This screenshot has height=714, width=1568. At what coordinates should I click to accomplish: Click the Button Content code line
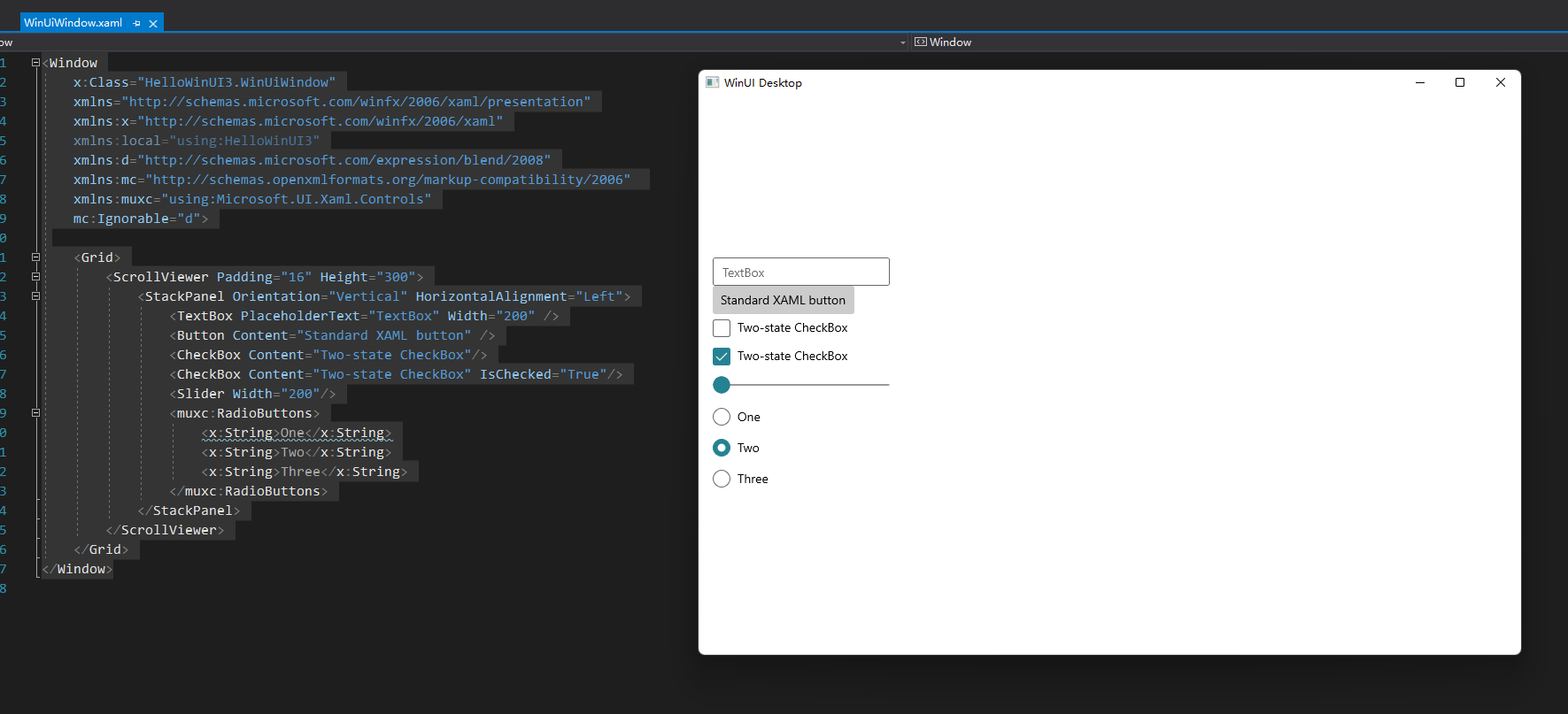(332, 335)
